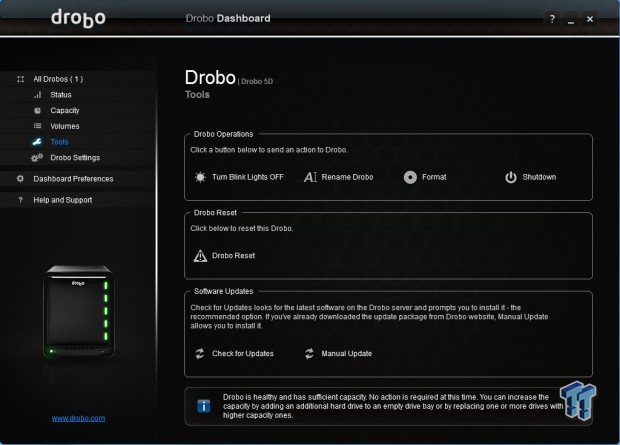The image size is (620, 445).
Task: Click the 'Drobo 5D' model text
Action: pyautogui.click(x=257, y=81)
